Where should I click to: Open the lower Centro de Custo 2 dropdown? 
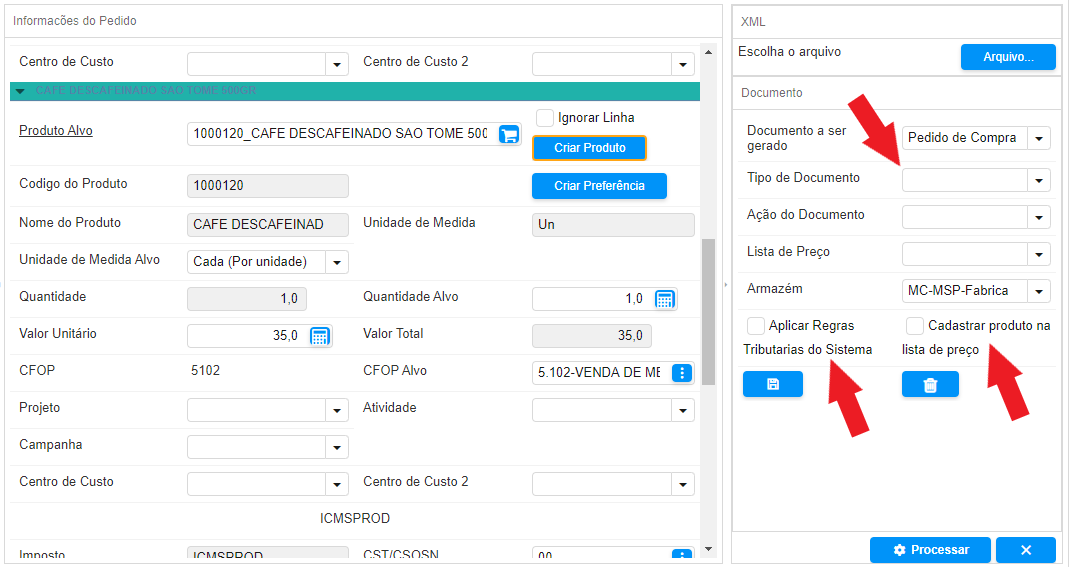pyautogui.click(x=682, y=485)
